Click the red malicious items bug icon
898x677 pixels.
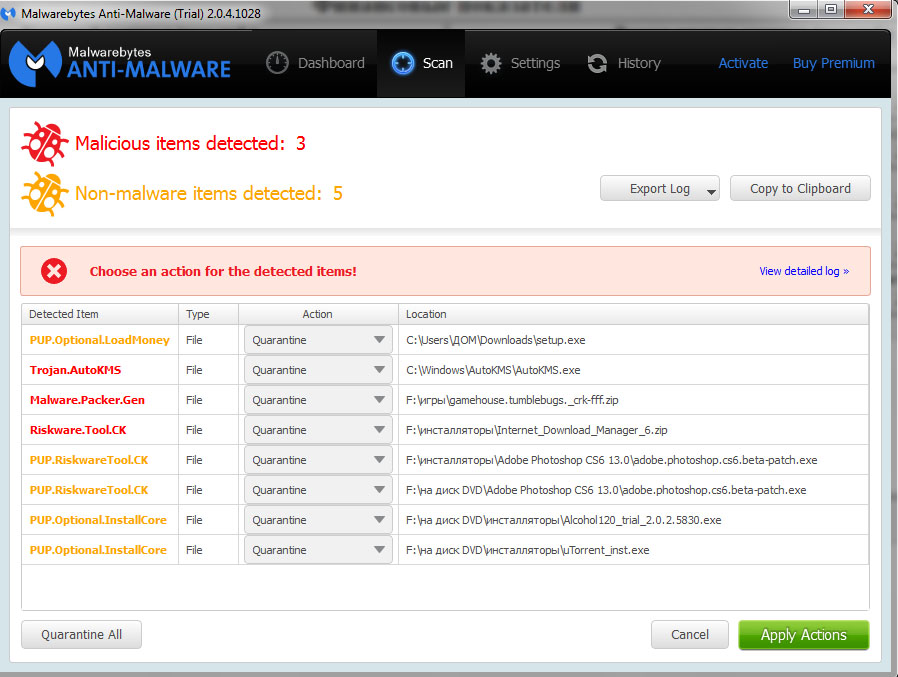click(x=45, y=143)
